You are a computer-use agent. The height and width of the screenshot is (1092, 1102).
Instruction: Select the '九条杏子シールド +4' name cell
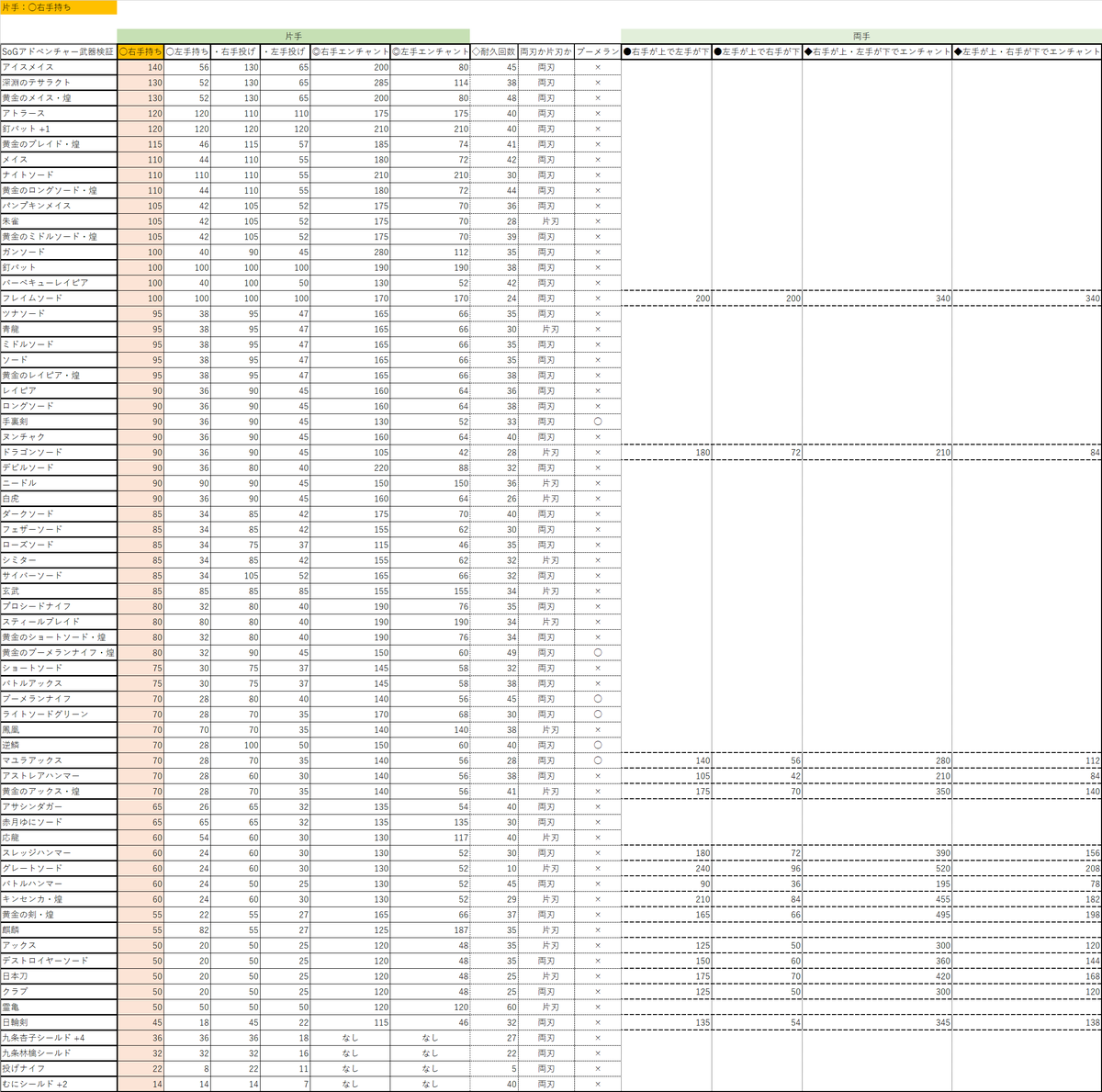[x=59, y=1038]
